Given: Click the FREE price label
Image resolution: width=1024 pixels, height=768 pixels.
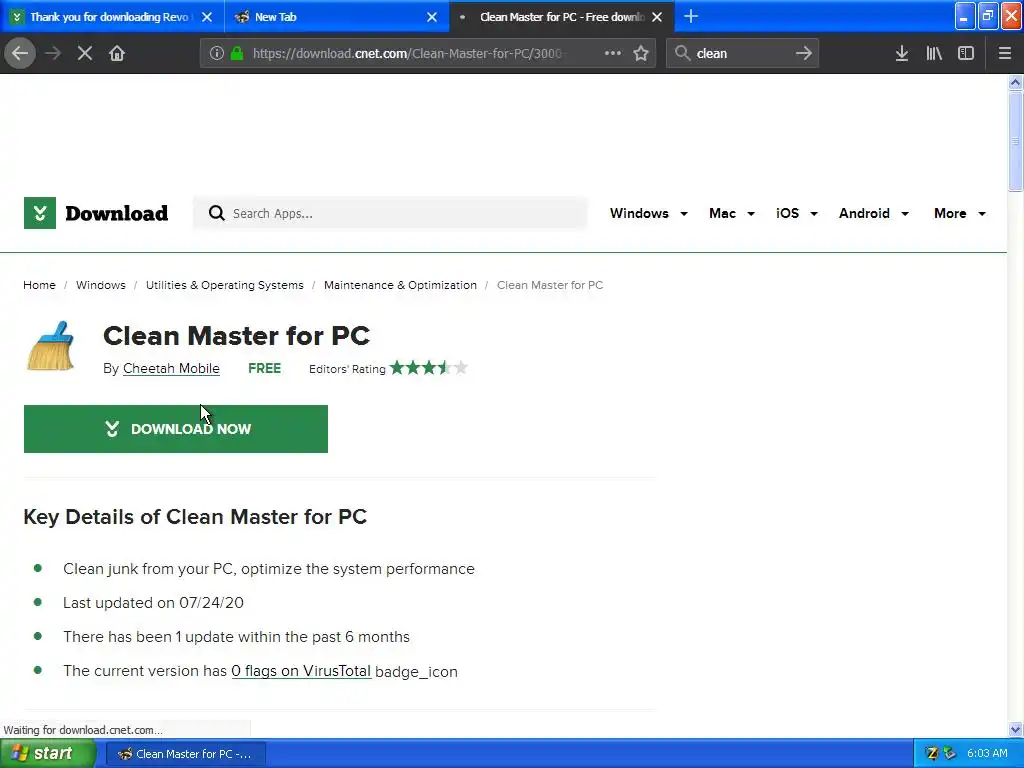Looking at the screenshot, I should coord(264,368).
